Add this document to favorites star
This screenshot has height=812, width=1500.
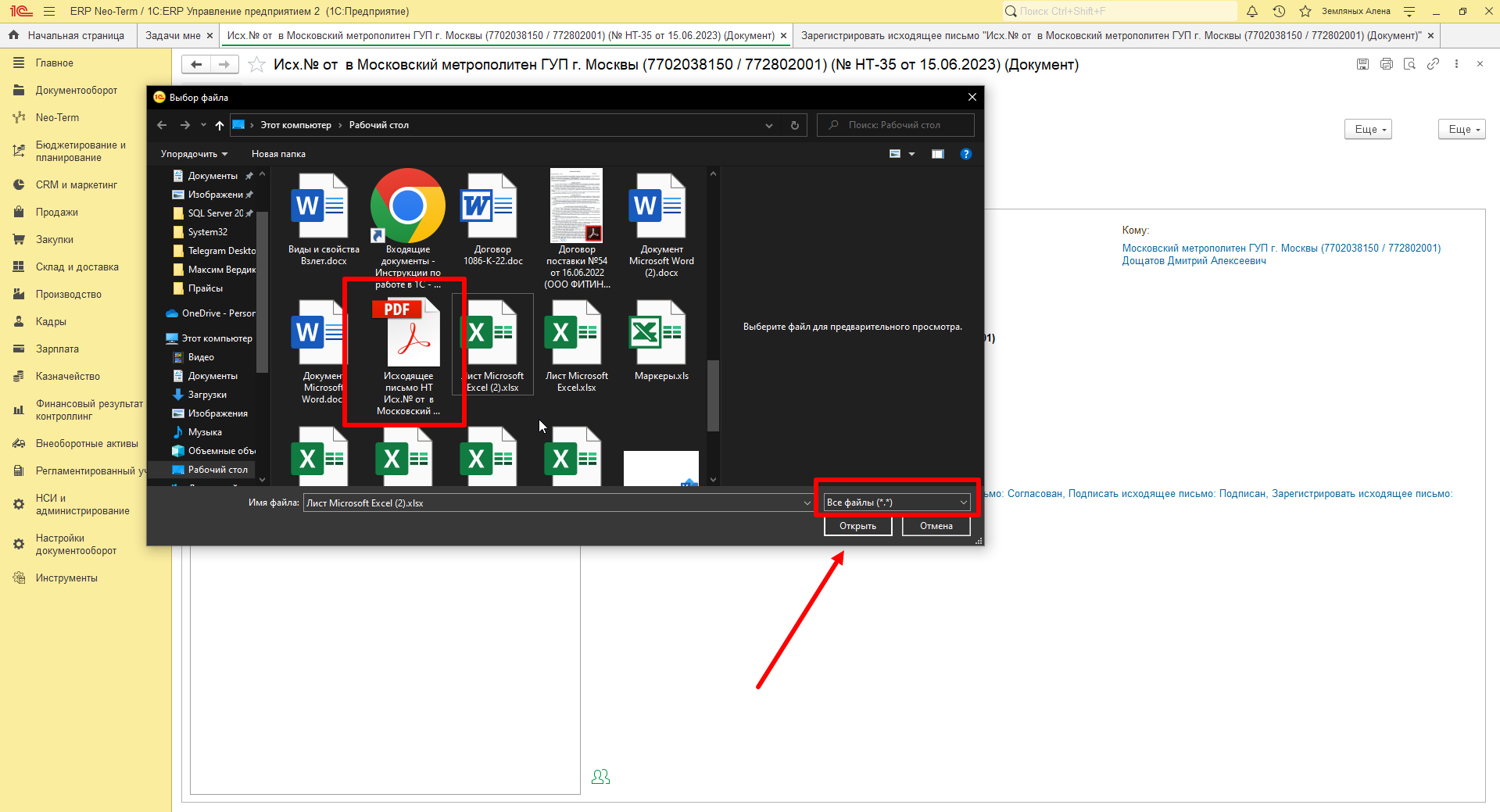pos(256,65)
